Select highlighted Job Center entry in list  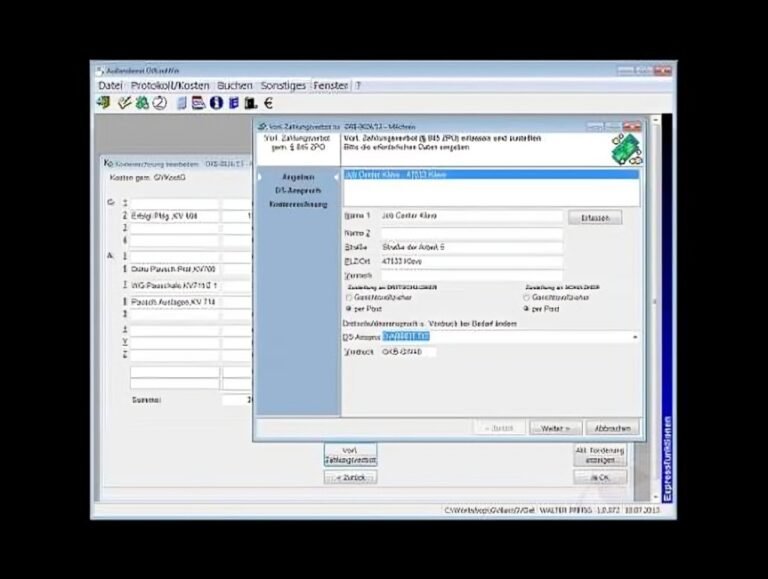tap(491, 174)
